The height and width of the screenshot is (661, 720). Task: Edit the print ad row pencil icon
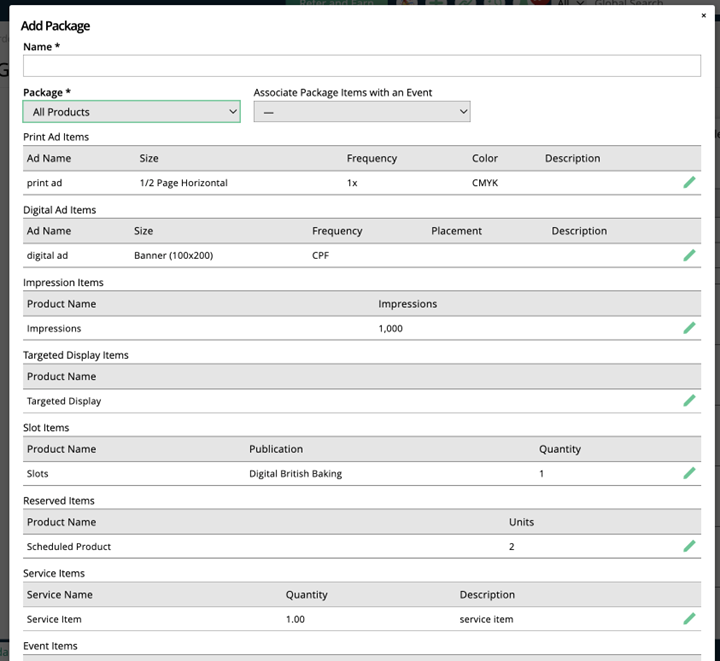click(x=689, y=182)
